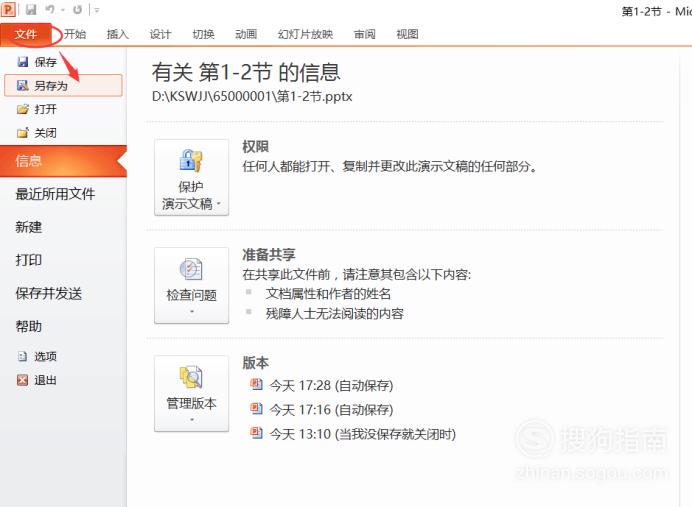
Task: Select 新建 in the sidebar
Action: (x=29, y=227)
